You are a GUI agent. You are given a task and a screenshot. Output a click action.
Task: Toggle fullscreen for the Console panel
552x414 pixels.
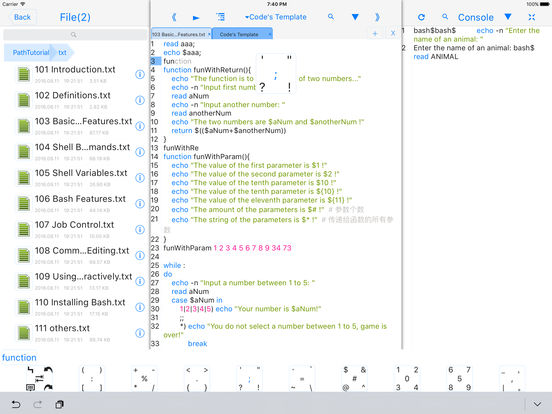[x=532, y=17]
